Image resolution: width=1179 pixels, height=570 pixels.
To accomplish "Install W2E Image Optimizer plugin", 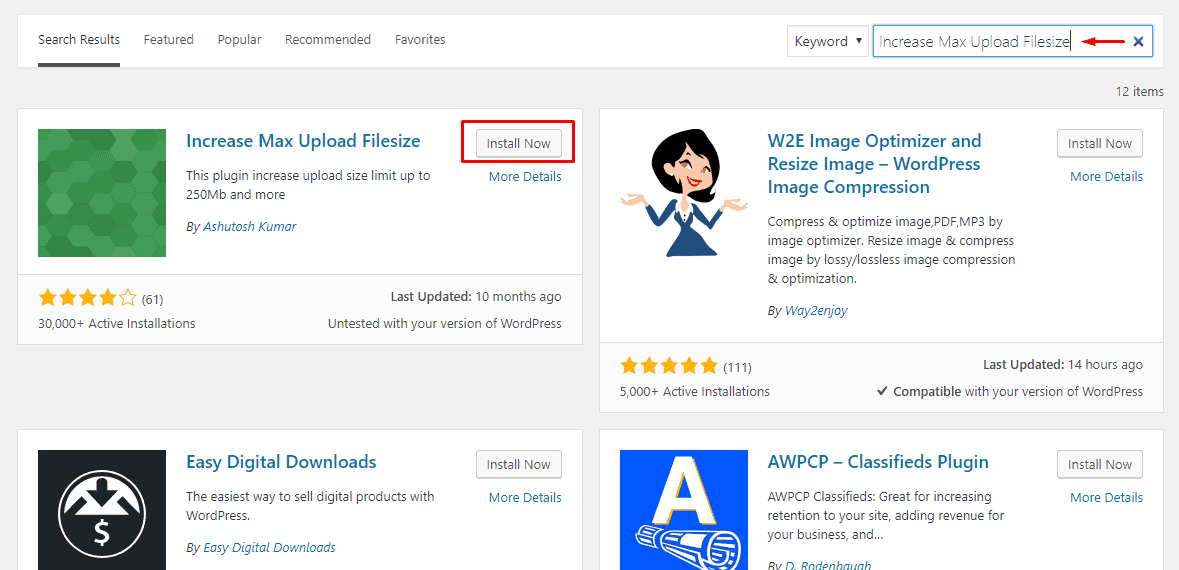I will pyautogui.click(x=1100, y=143).
